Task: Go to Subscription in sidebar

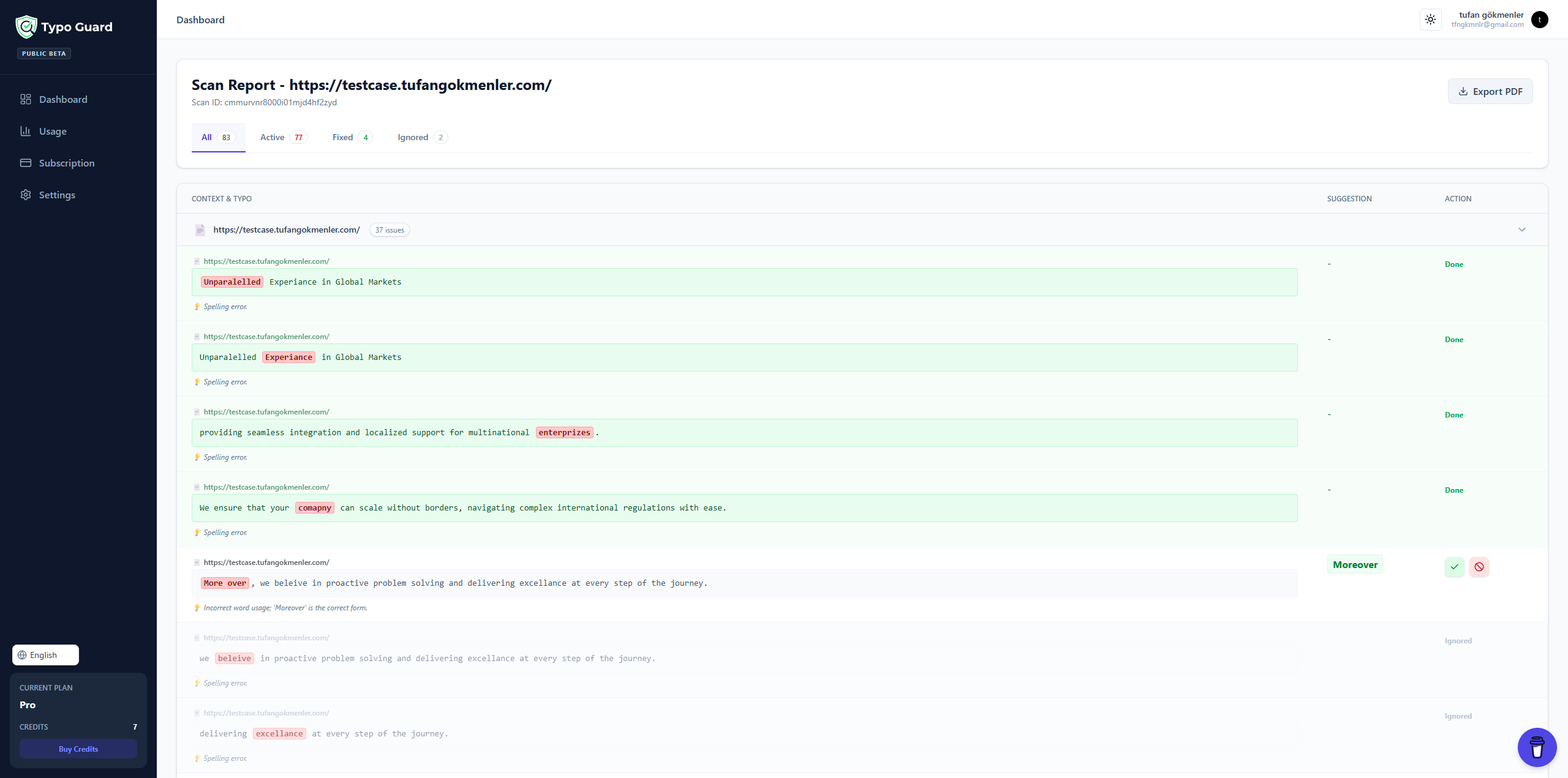Action: point(66,163)
